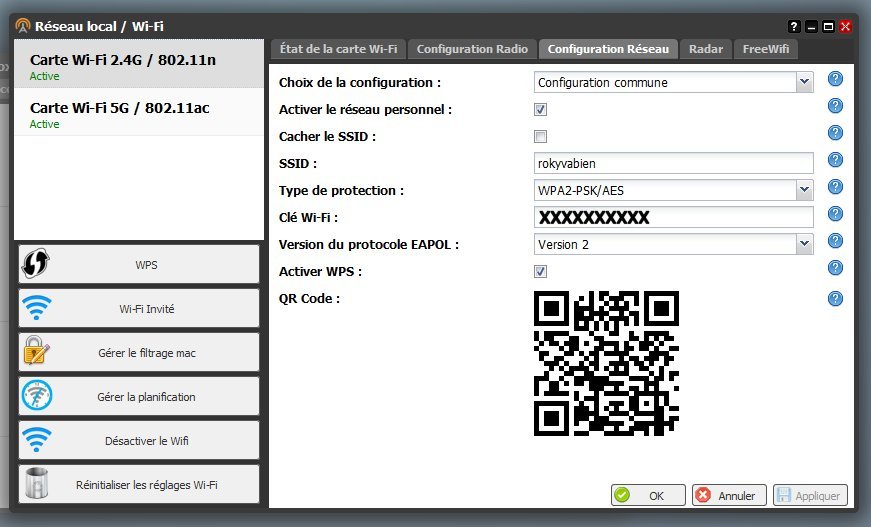This screenshot has height=527, width=871.
Task: Open the Type de protection dropdown
Action: (804, 190)
